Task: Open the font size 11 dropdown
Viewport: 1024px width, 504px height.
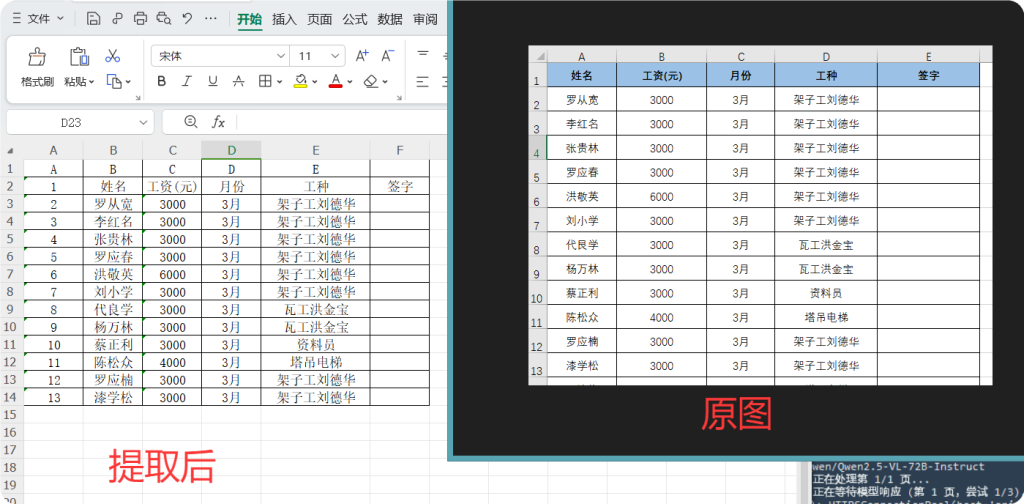Action: click(x=336, y=56)
